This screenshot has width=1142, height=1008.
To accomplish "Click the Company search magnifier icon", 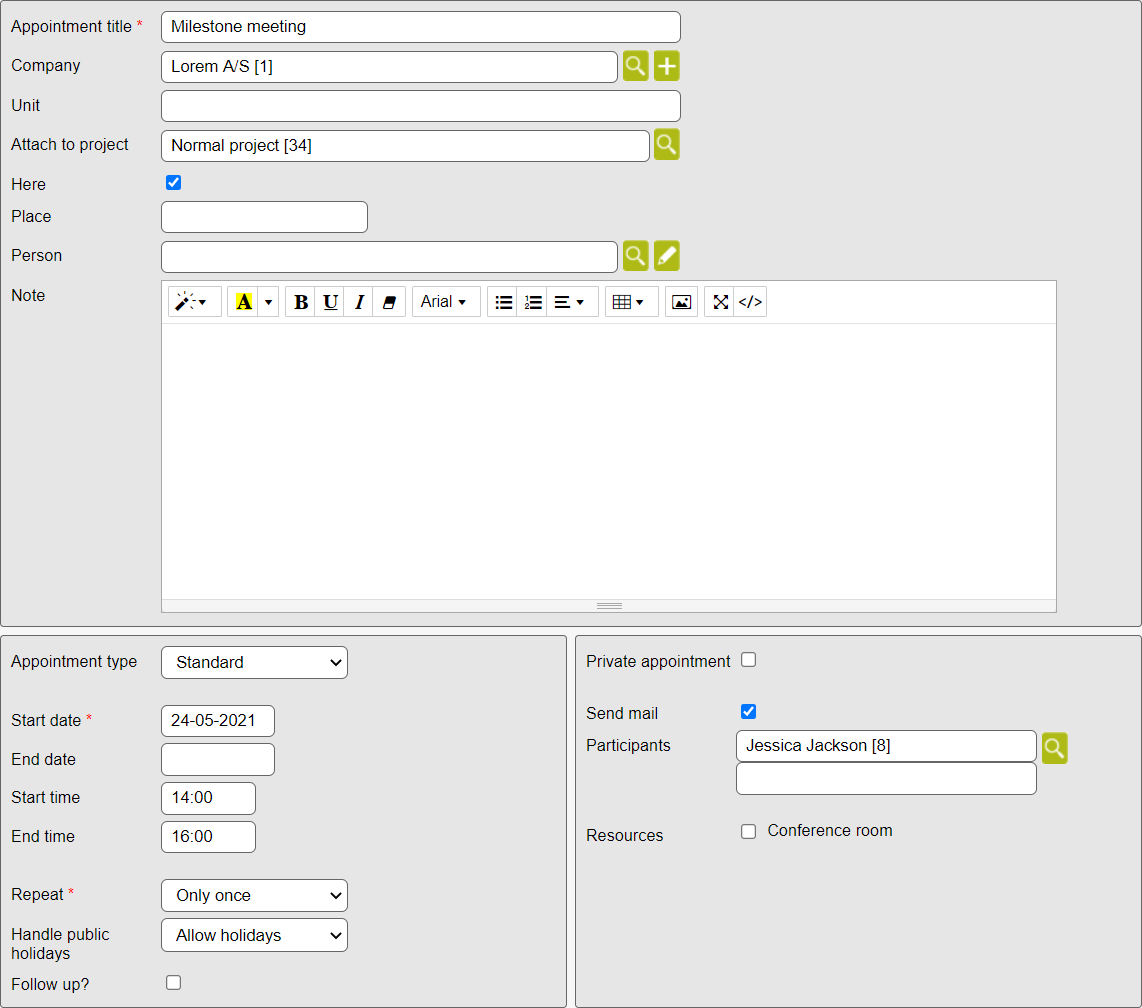I will tap(635, 67).
